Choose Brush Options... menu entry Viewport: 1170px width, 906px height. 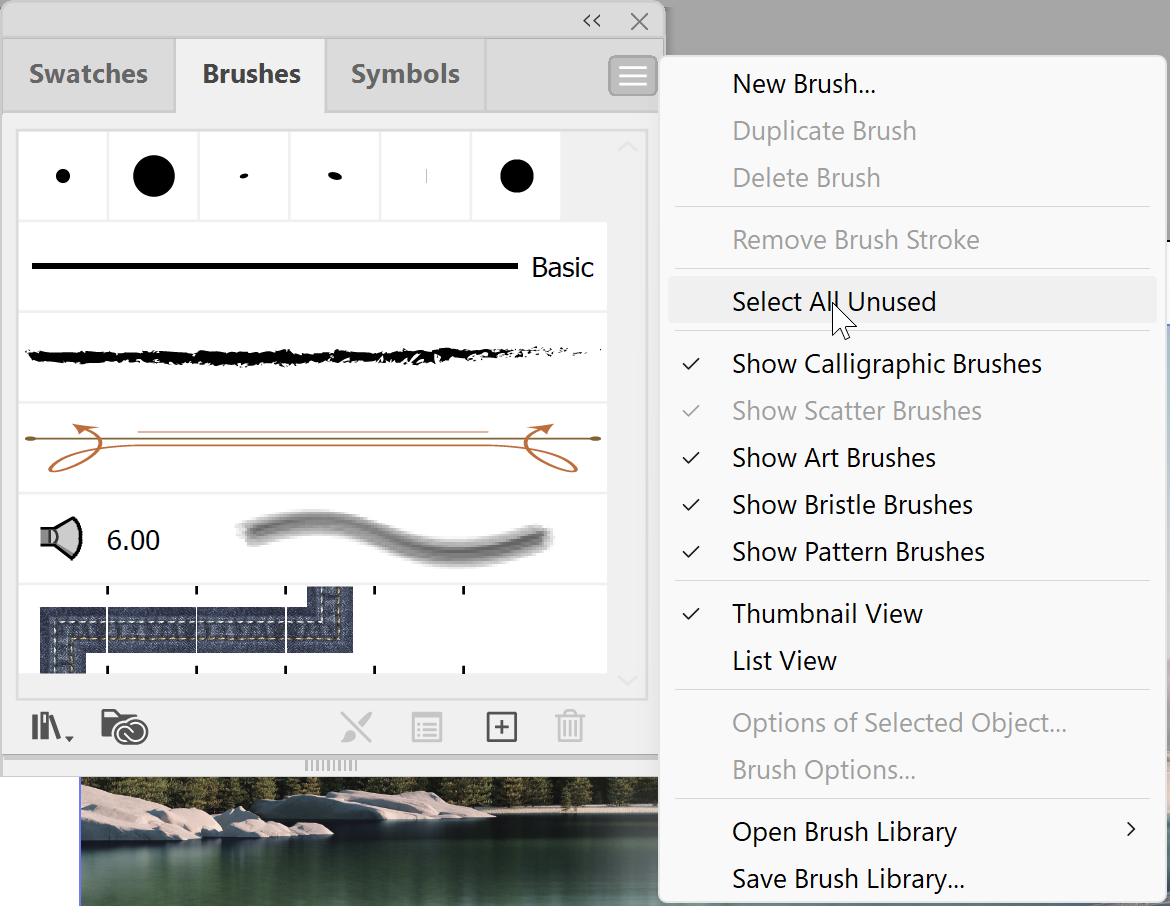click(x=912, y=769)
